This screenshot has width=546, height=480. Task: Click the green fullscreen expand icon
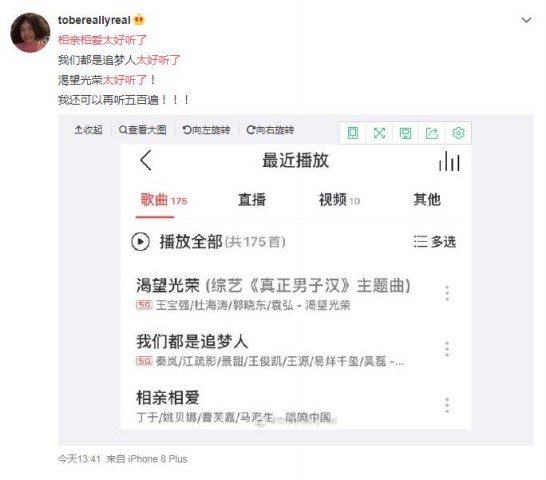point(379,133)
